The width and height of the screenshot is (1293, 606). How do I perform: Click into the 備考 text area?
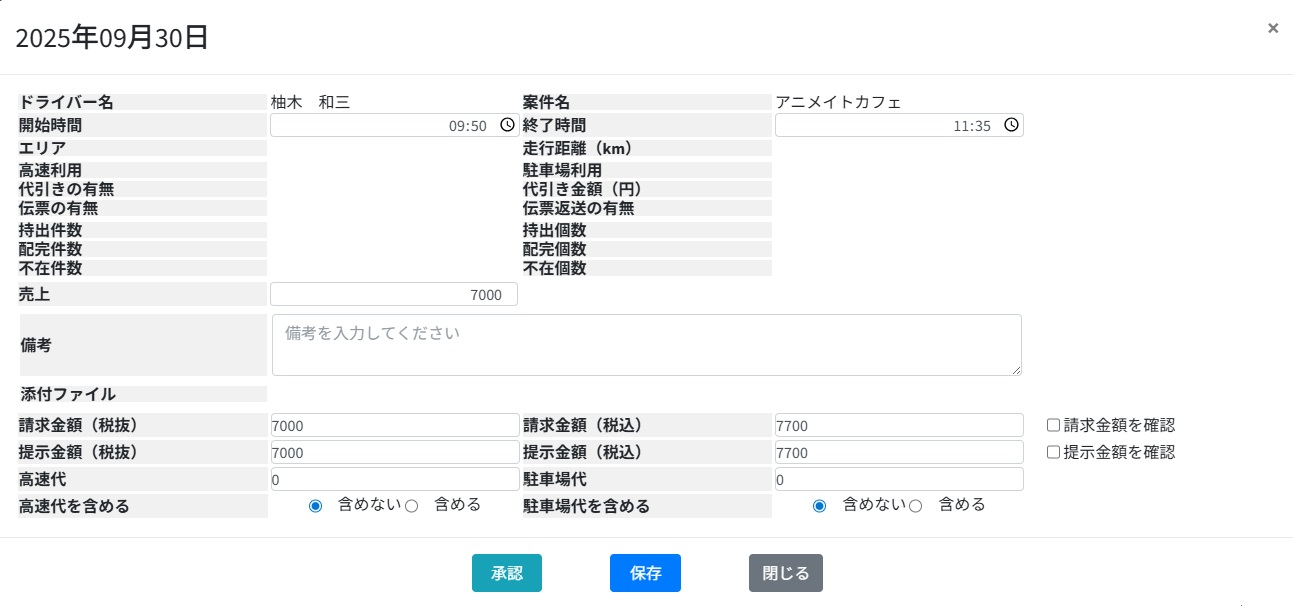coord(646,345)
